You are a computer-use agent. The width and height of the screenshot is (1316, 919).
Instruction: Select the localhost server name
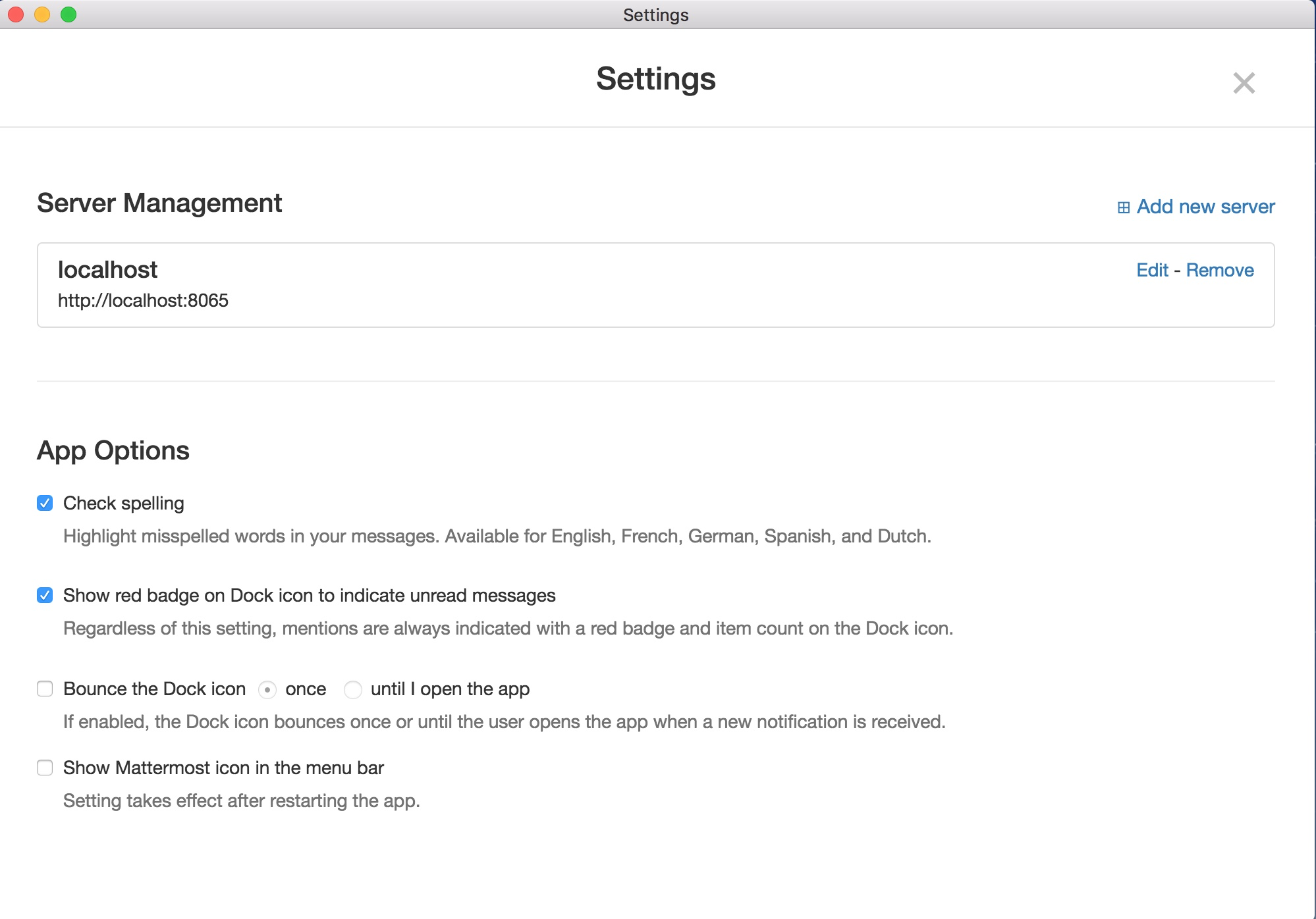pyautogui.click(x=107, y=270)
